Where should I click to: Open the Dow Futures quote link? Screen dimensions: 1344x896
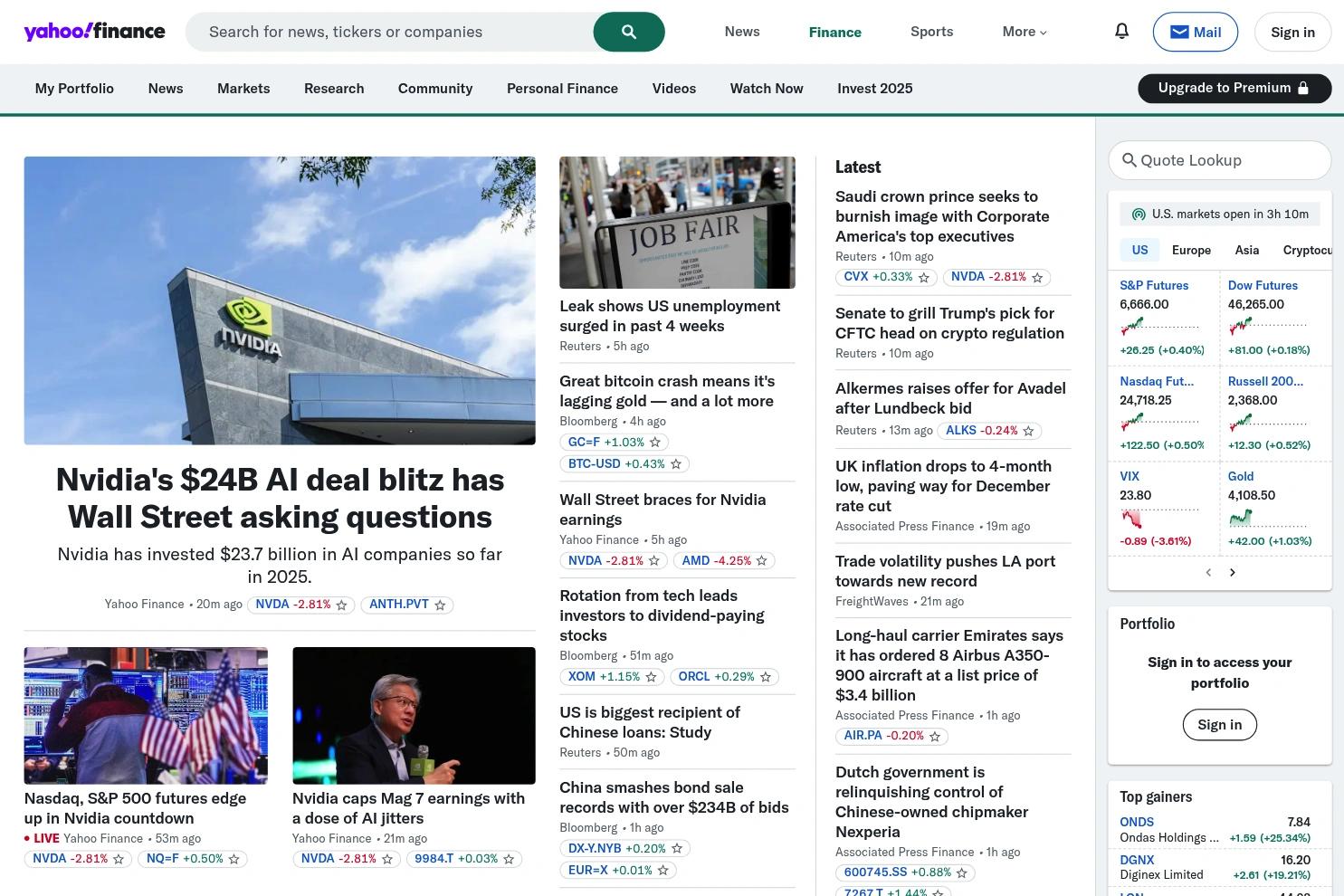1263,285
